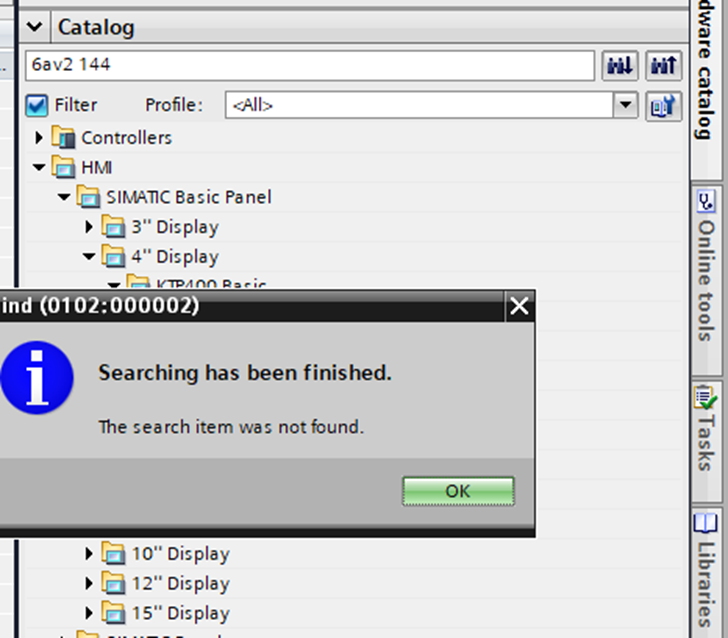Select the 4" Display label
This screenshot has width=728, height=638.
pos(175,257)
